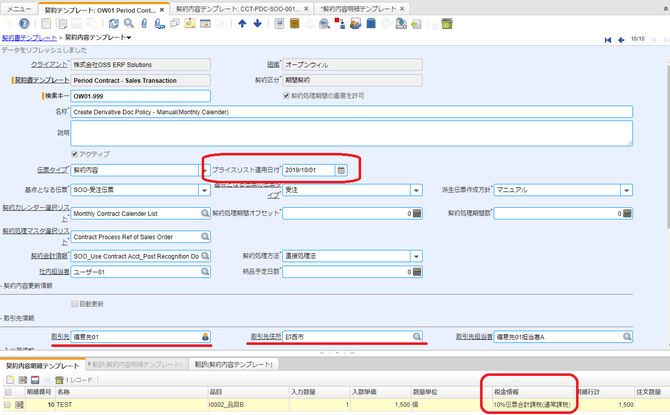Save icon in detail tab toolbar
Image resolution: width=670 pixels, height=415 pixels.
pyautogui.click(x=35, y=380)
